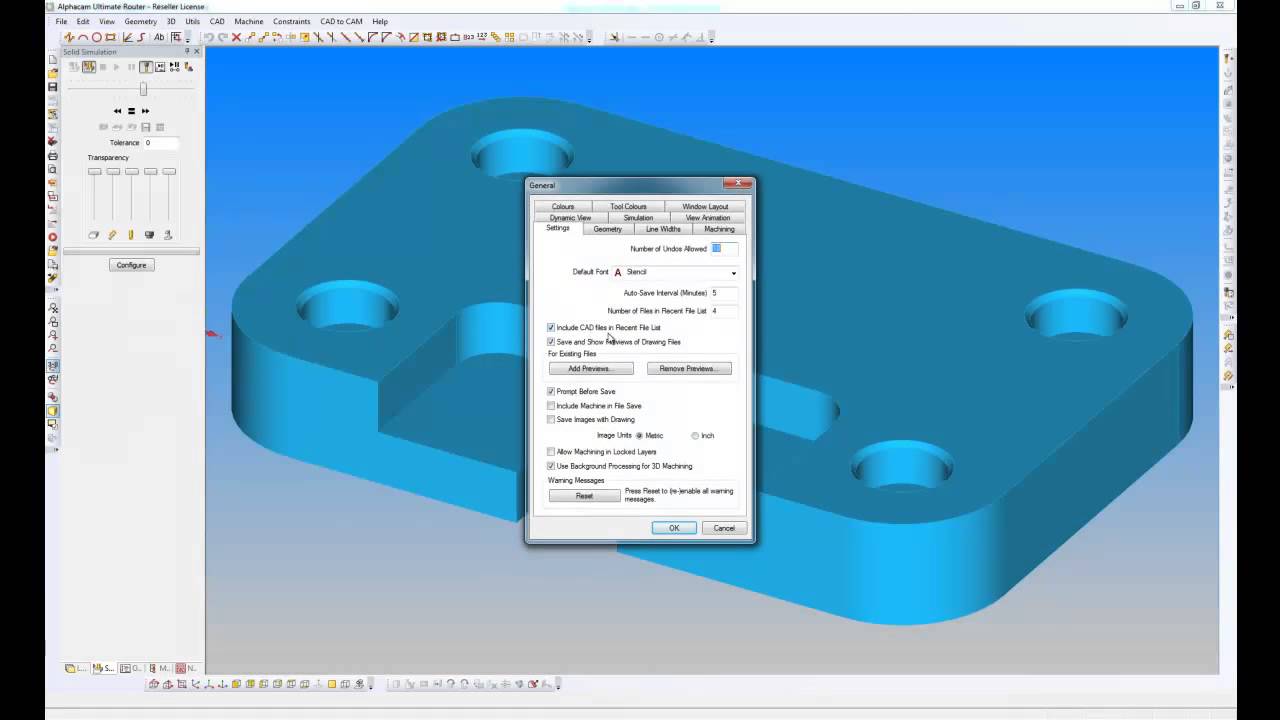Screen dimensions: 1280x720
Task: Toggle 'Save and Show Previews of Drawing Files'
Action: click(x=551, y=342)
